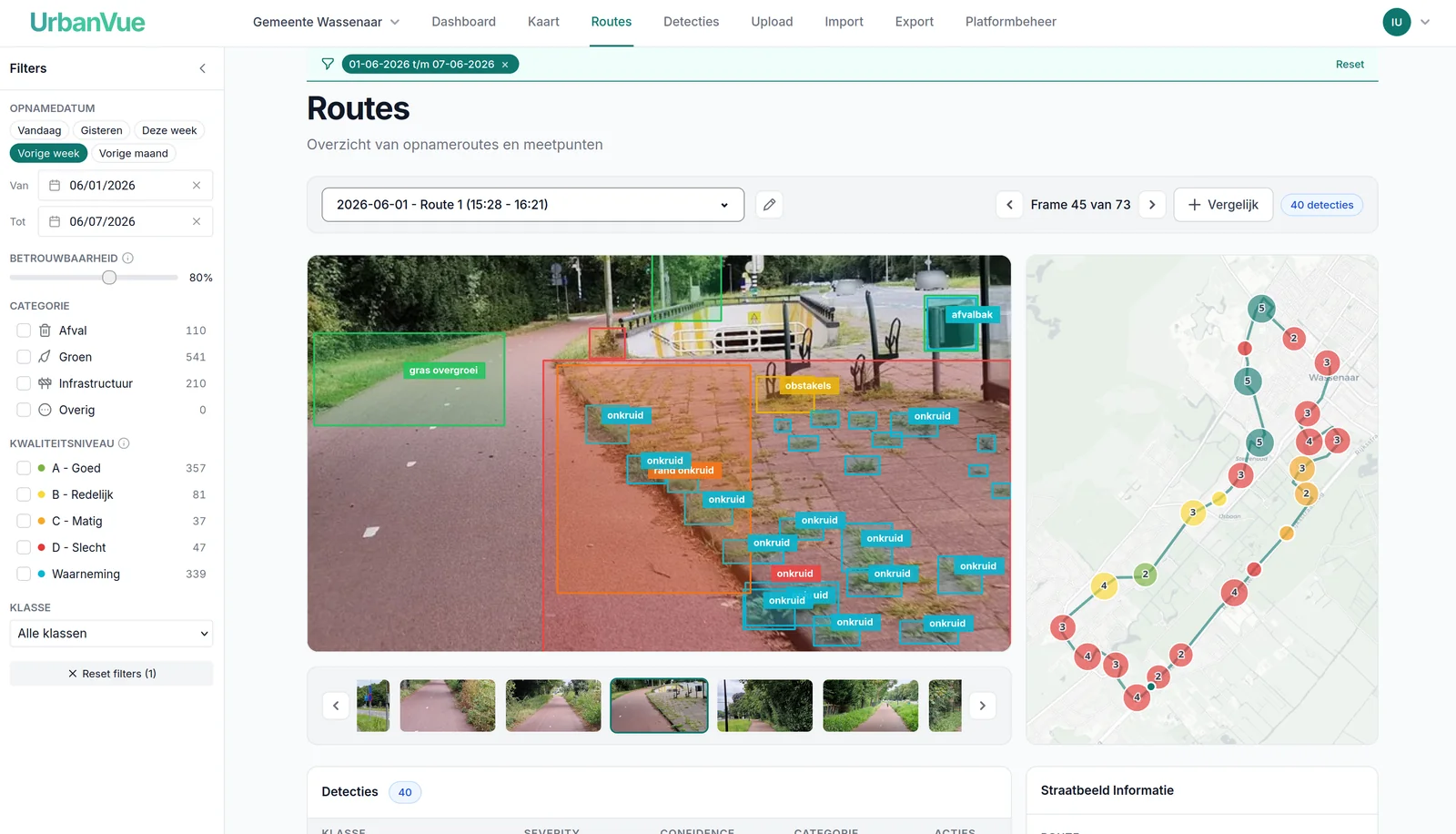This screenshot has width=1456, height=834.
Task: Open the calendar icon in the Van field
Action: [x=55, y=186]
